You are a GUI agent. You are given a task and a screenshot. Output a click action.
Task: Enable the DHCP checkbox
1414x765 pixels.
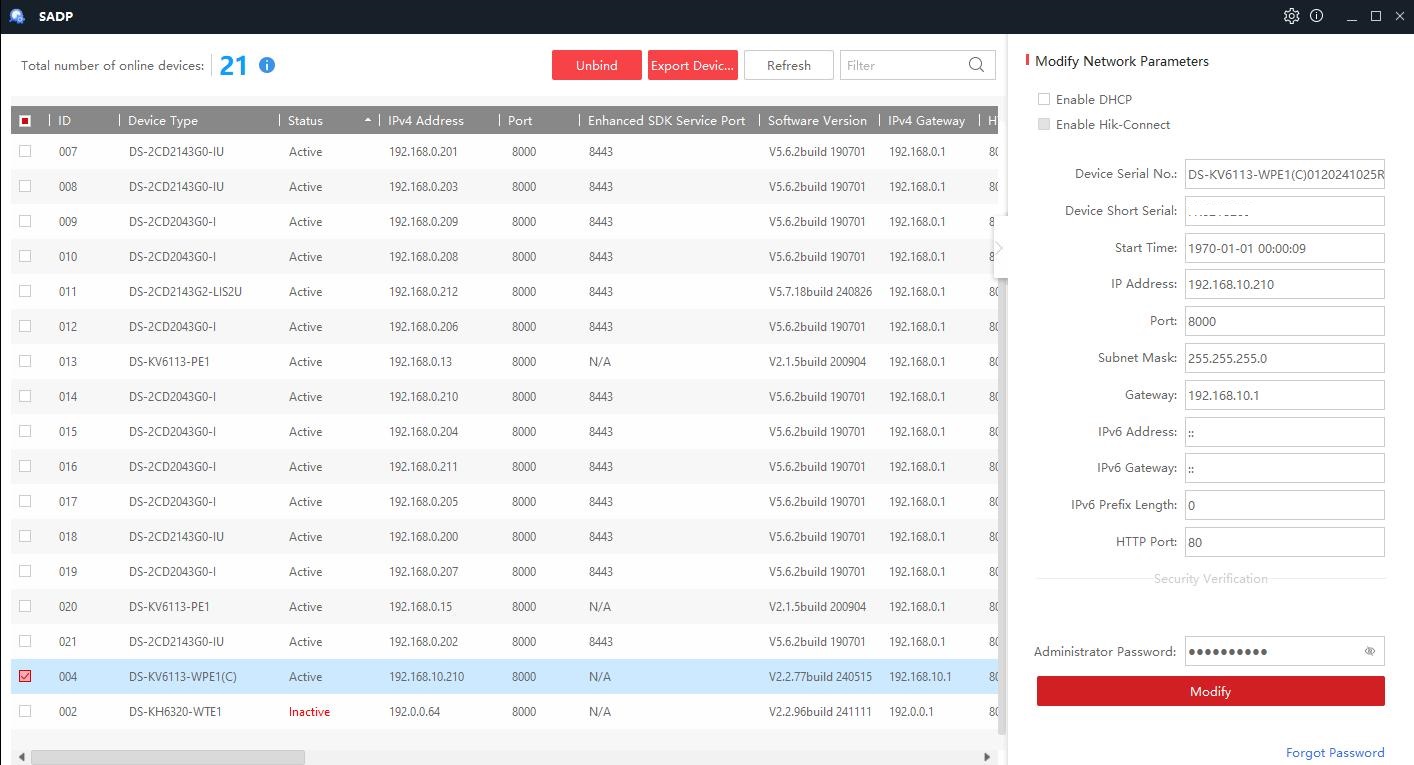click(1044, 99)
